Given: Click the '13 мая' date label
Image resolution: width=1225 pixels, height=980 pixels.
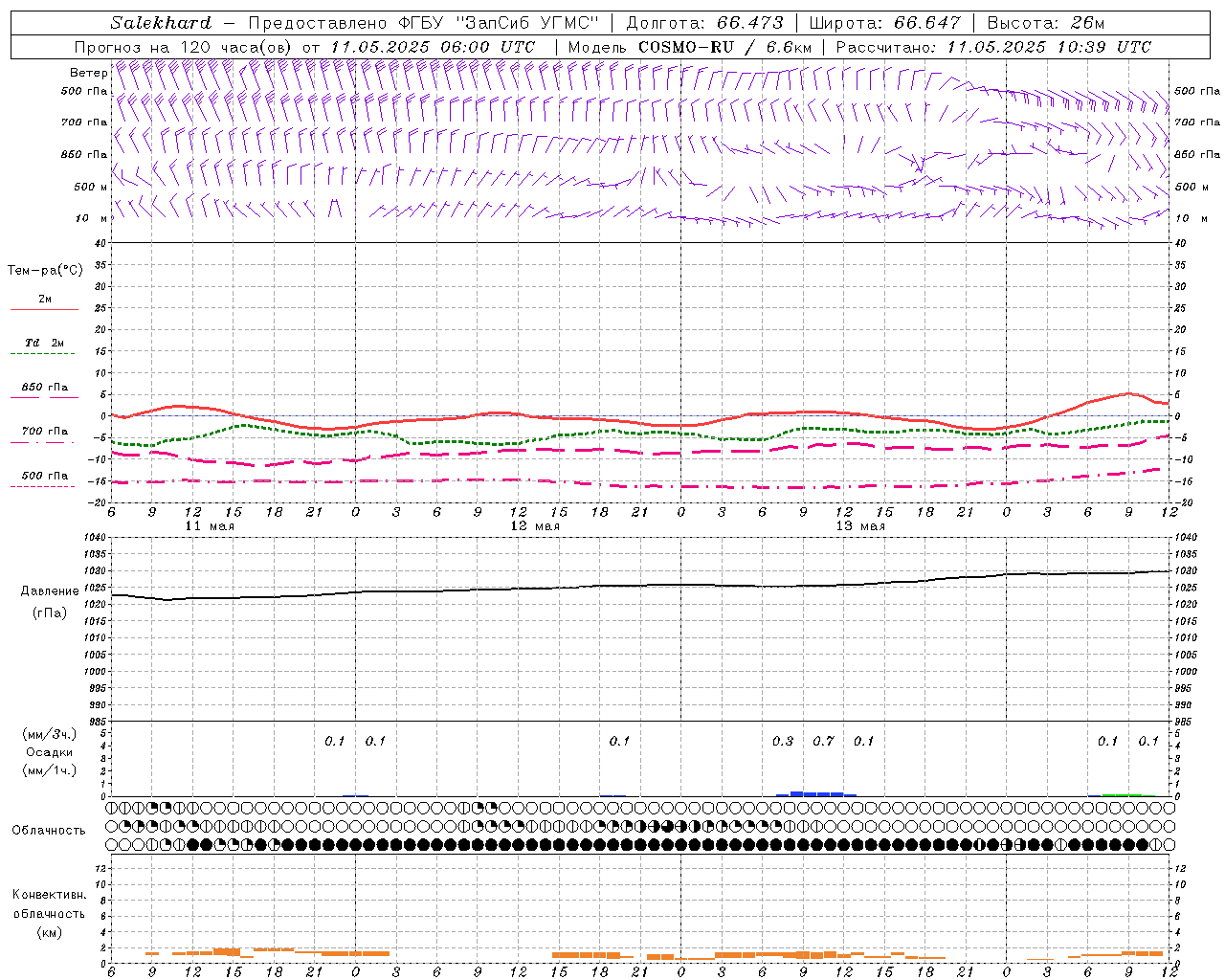Looking at the screenshot, I should click(x=860, y=526).
